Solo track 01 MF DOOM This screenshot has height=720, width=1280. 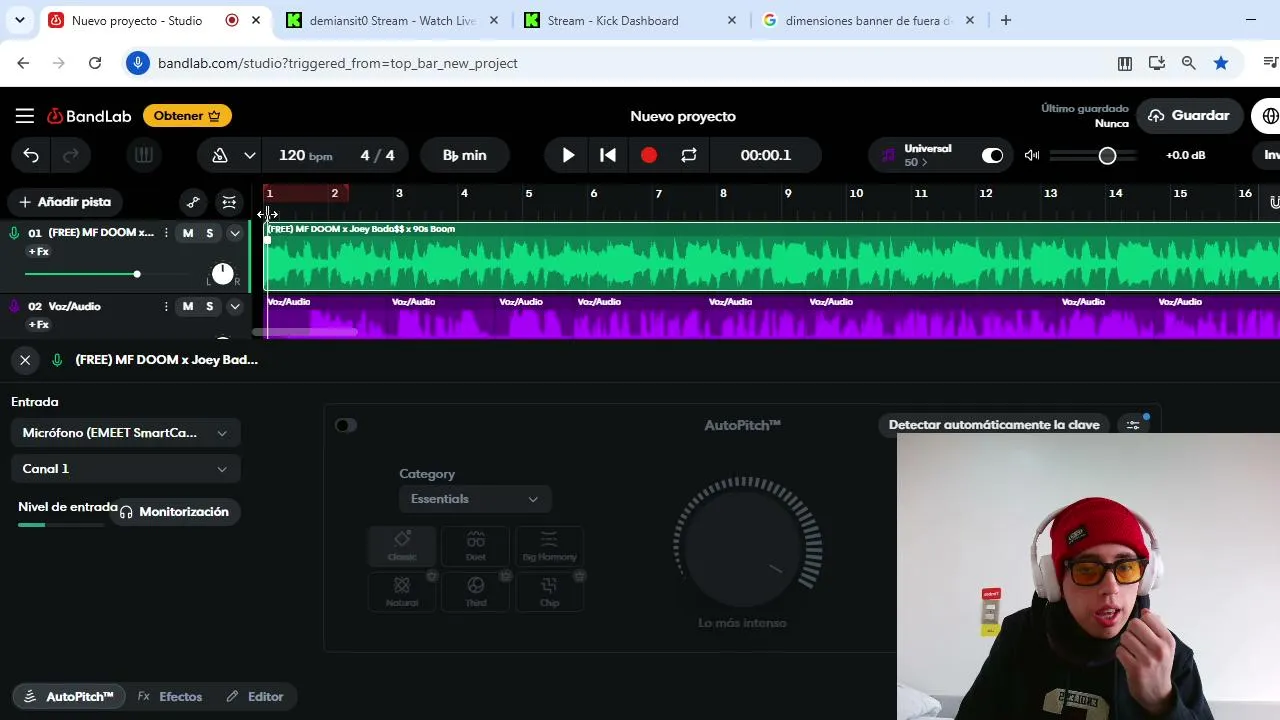click(210, 233)
